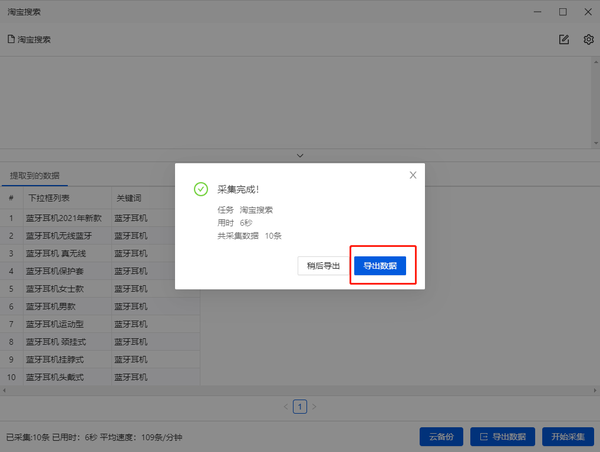Image resolution: width=600 pixels, height=452 pixels.
Task: Select row 蓝牙耳机运动型
Action: [x=100, y=324]
